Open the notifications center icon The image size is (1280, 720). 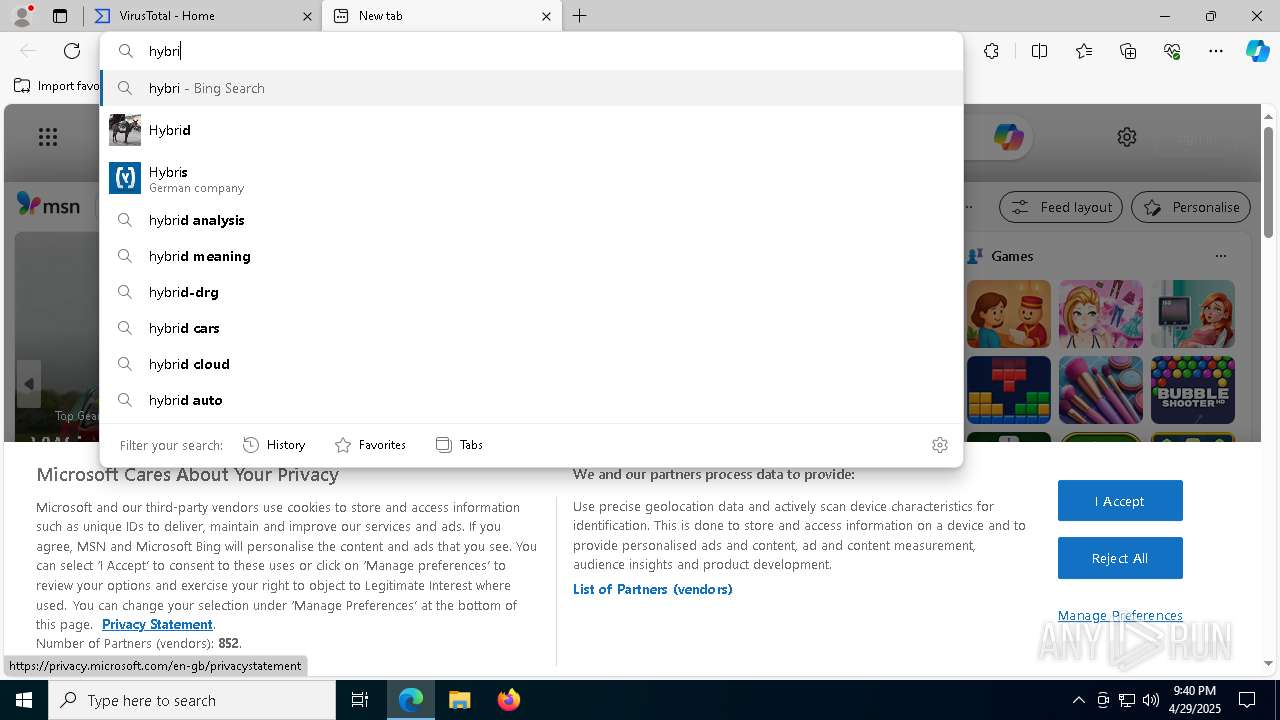click(x=1247, y=700)
